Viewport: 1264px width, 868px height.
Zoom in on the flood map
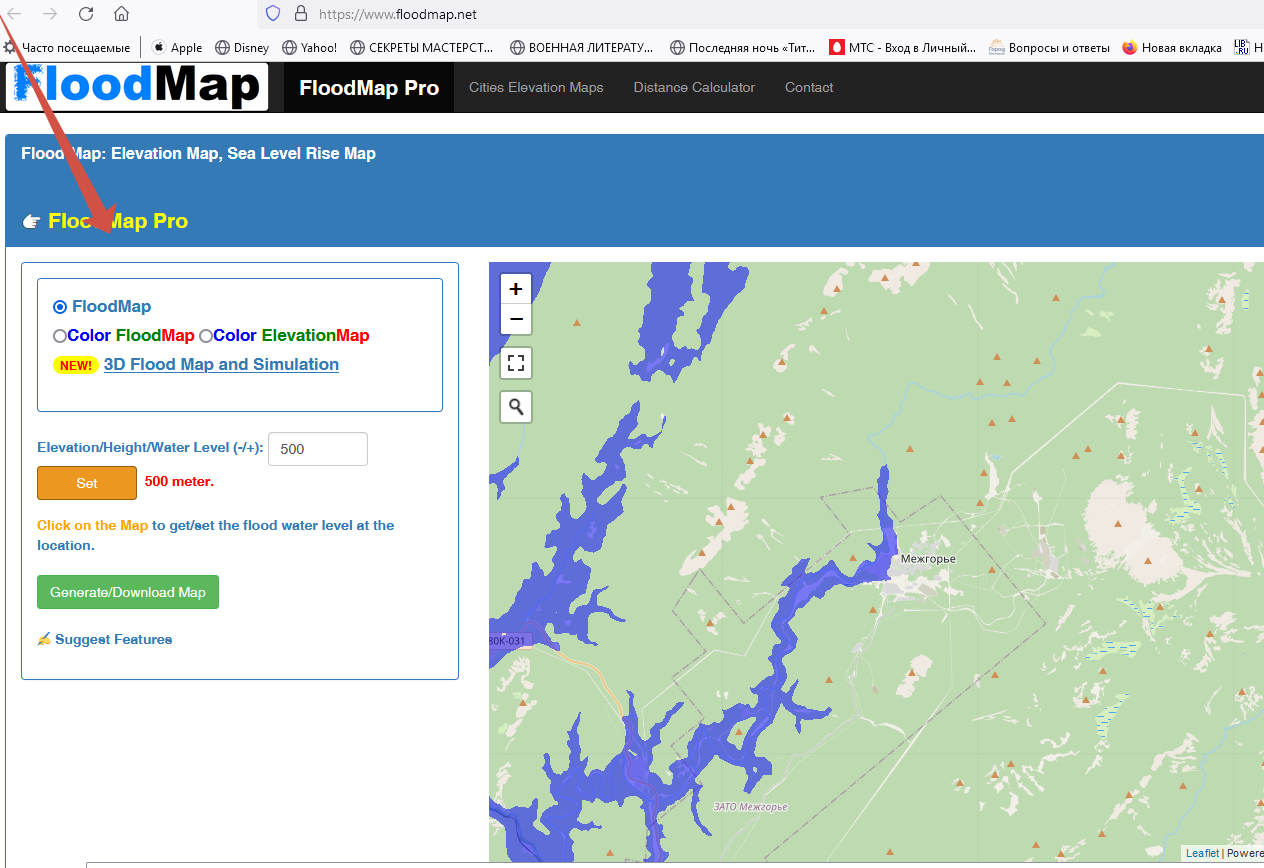point(516,289)
